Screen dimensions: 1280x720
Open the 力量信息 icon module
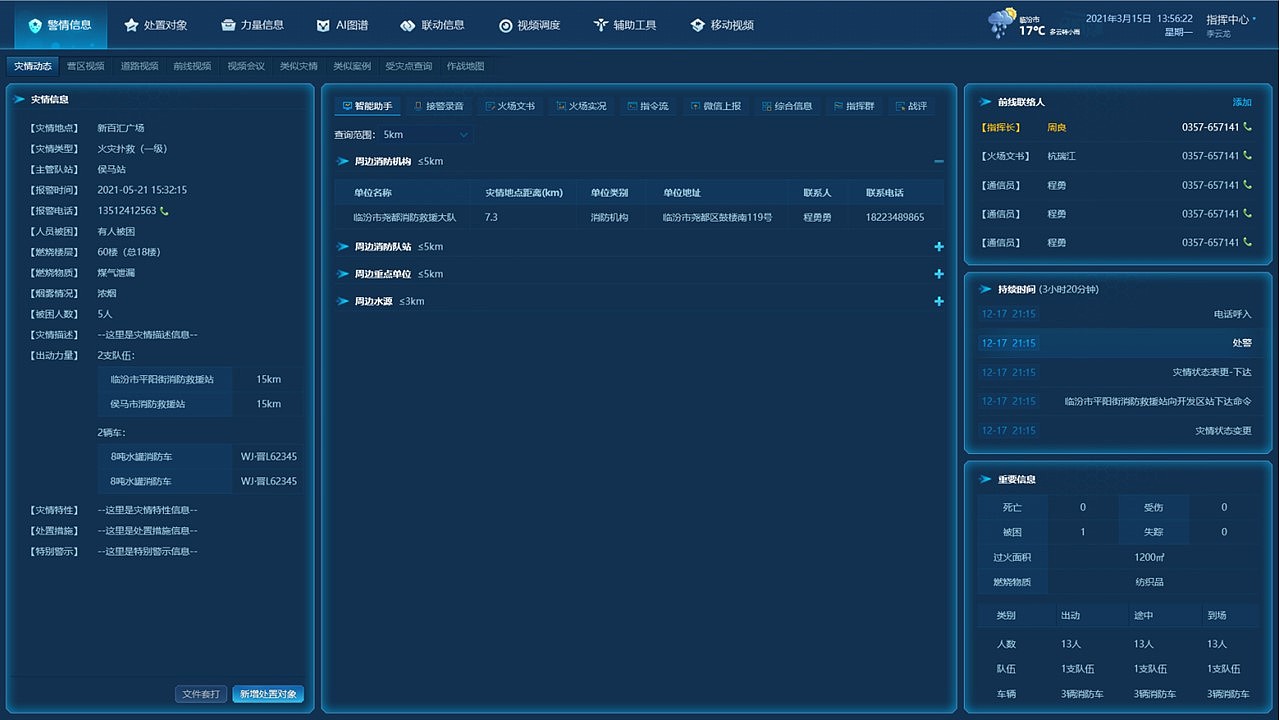pos(252,25)
